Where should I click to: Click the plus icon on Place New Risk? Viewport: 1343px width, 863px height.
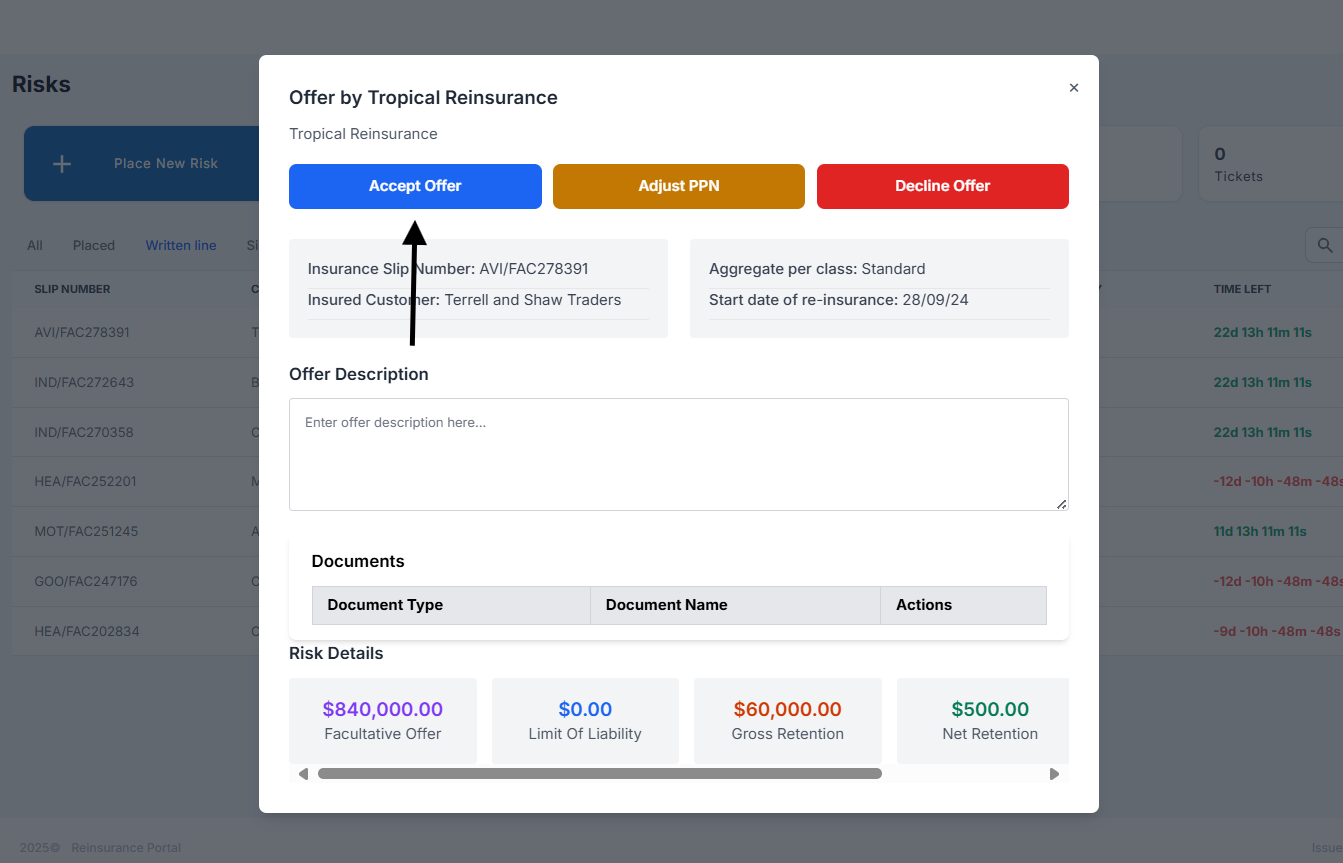pyautogui.click(x=62, y=164)
